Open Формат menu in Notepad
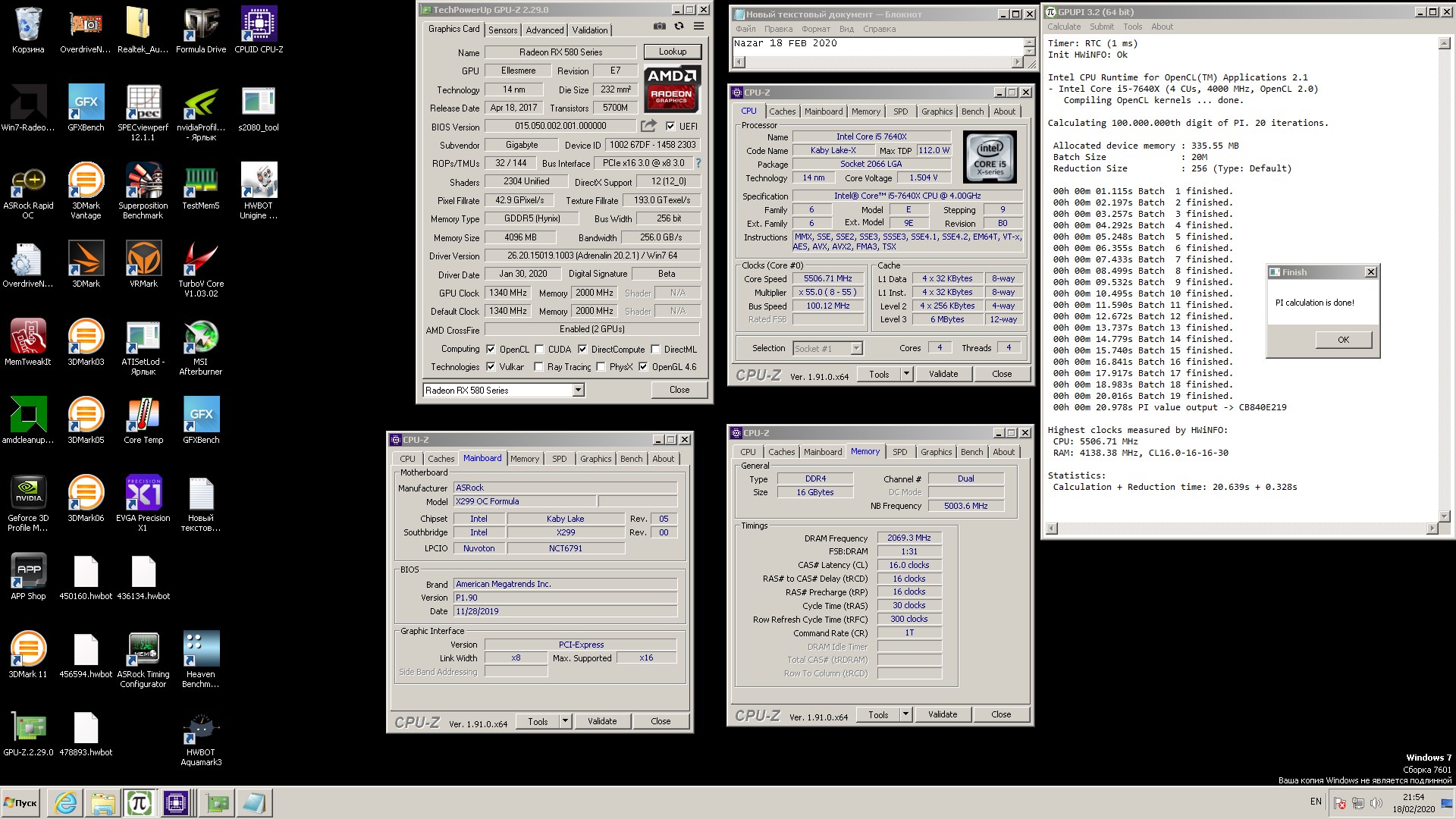The width and height of the screenshot is (1456, 819). [x=815, y=29]
